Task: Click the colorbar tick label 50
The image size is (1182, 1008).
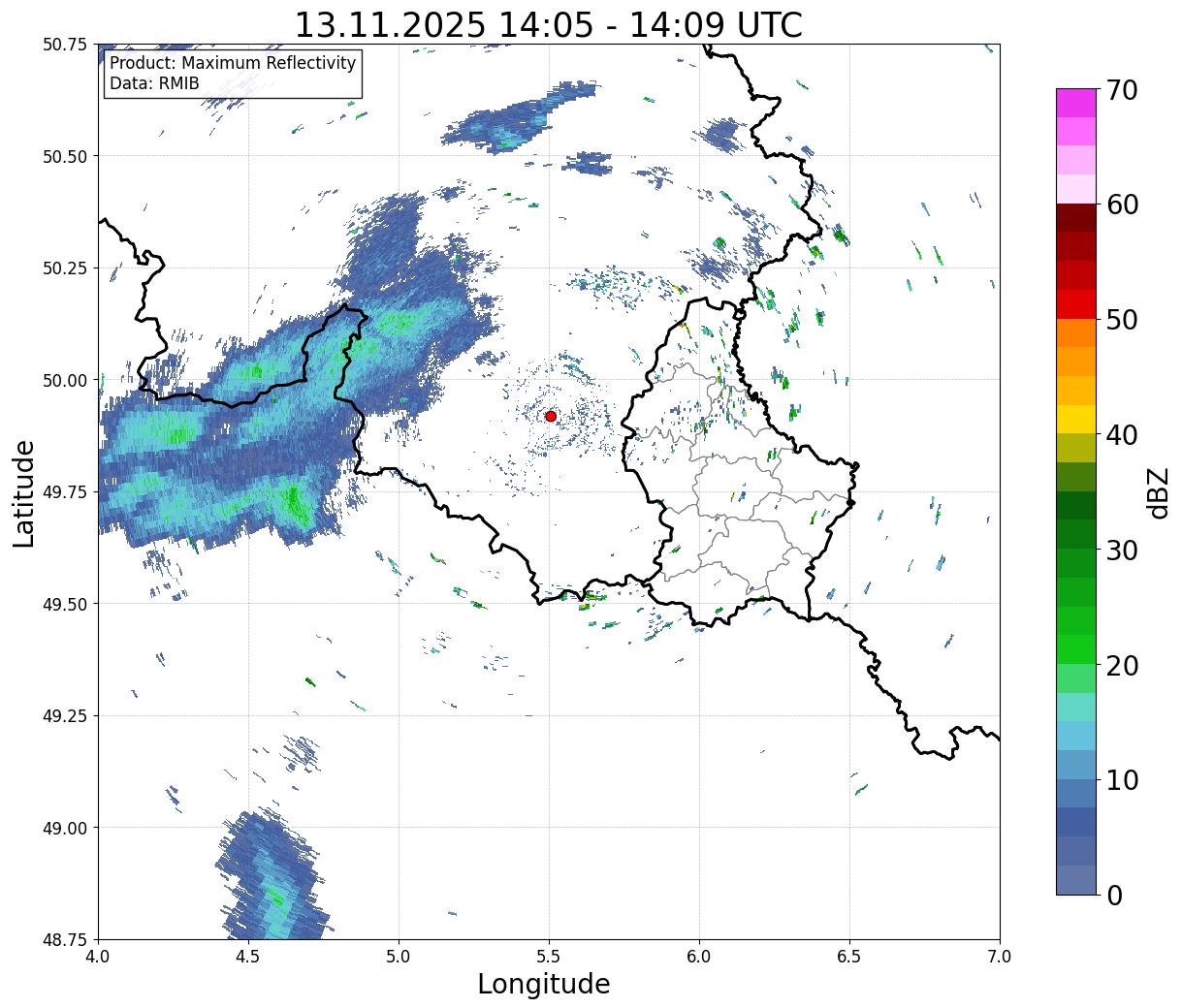Action: [1121, 320]
